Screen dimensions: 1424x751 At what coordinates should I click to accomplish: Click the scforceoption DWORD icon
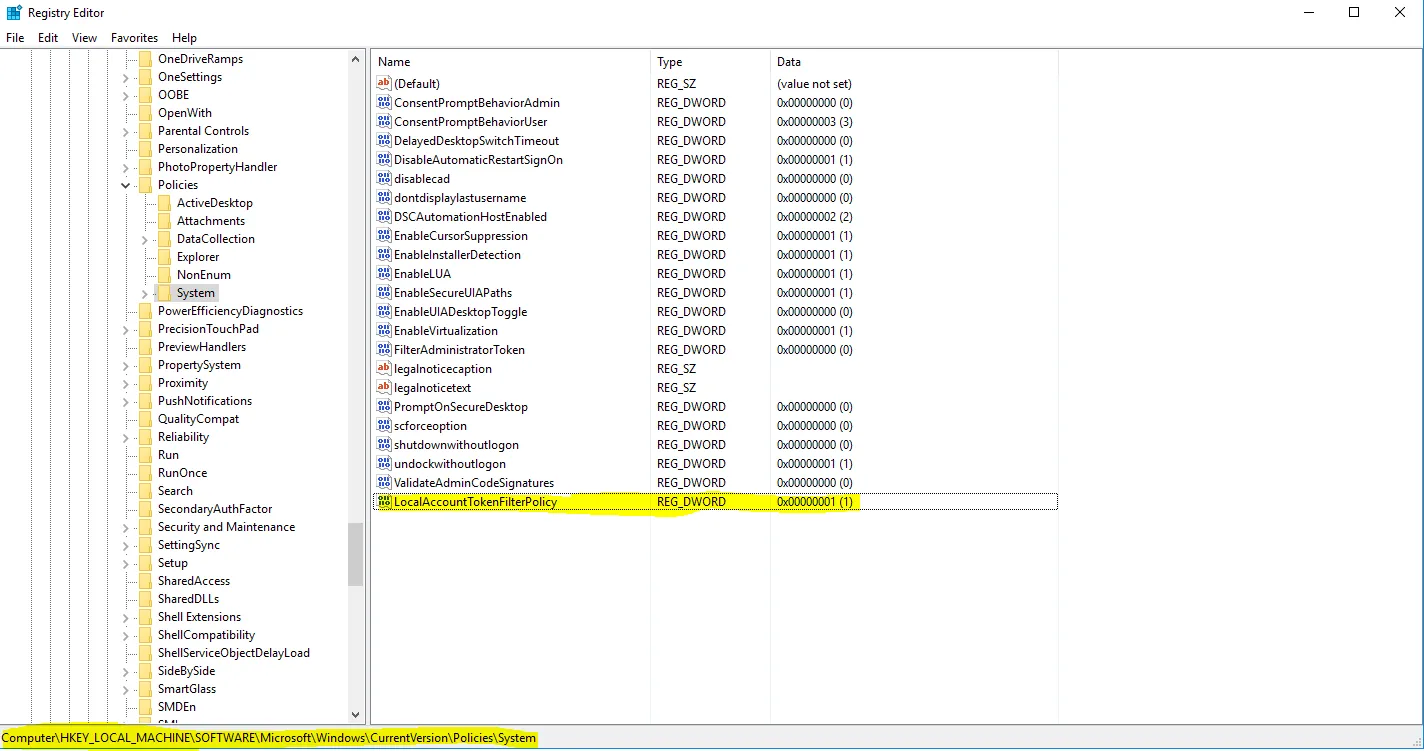pos(384,426)
